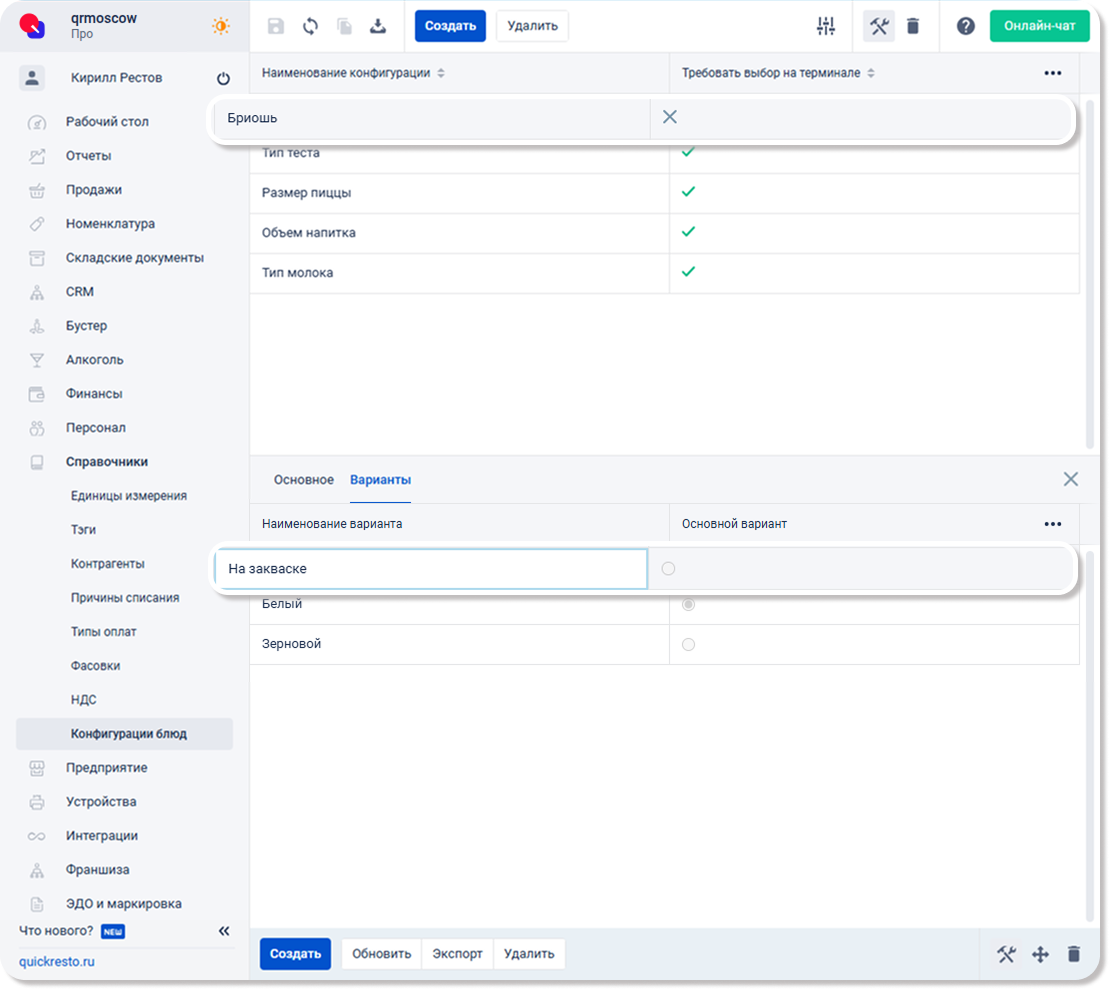The height and width of the screenshot is (989, 1109).
Task: Open the sliders filter settings icon
Action: [x=825, y=26]
